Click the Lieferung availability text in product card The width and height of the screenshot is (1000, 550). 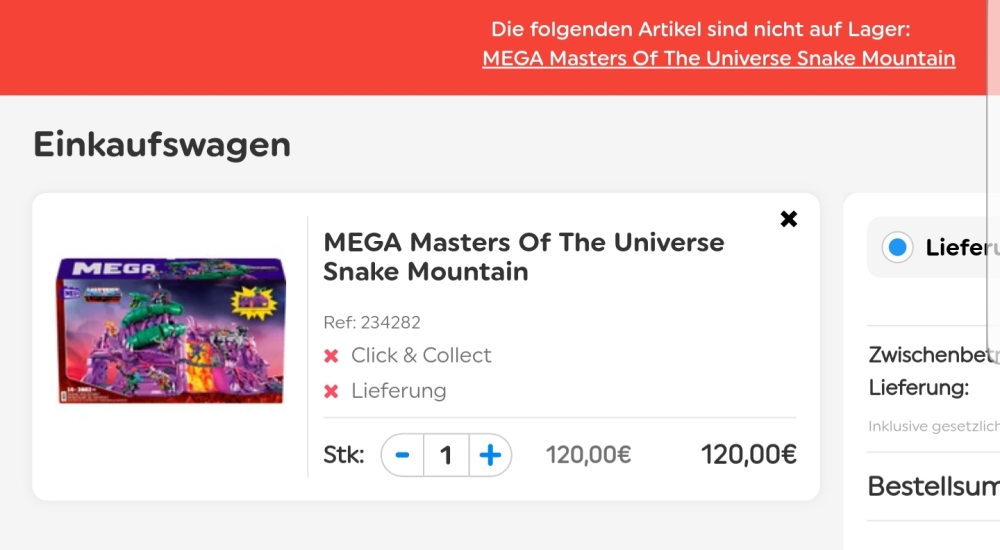399,390
